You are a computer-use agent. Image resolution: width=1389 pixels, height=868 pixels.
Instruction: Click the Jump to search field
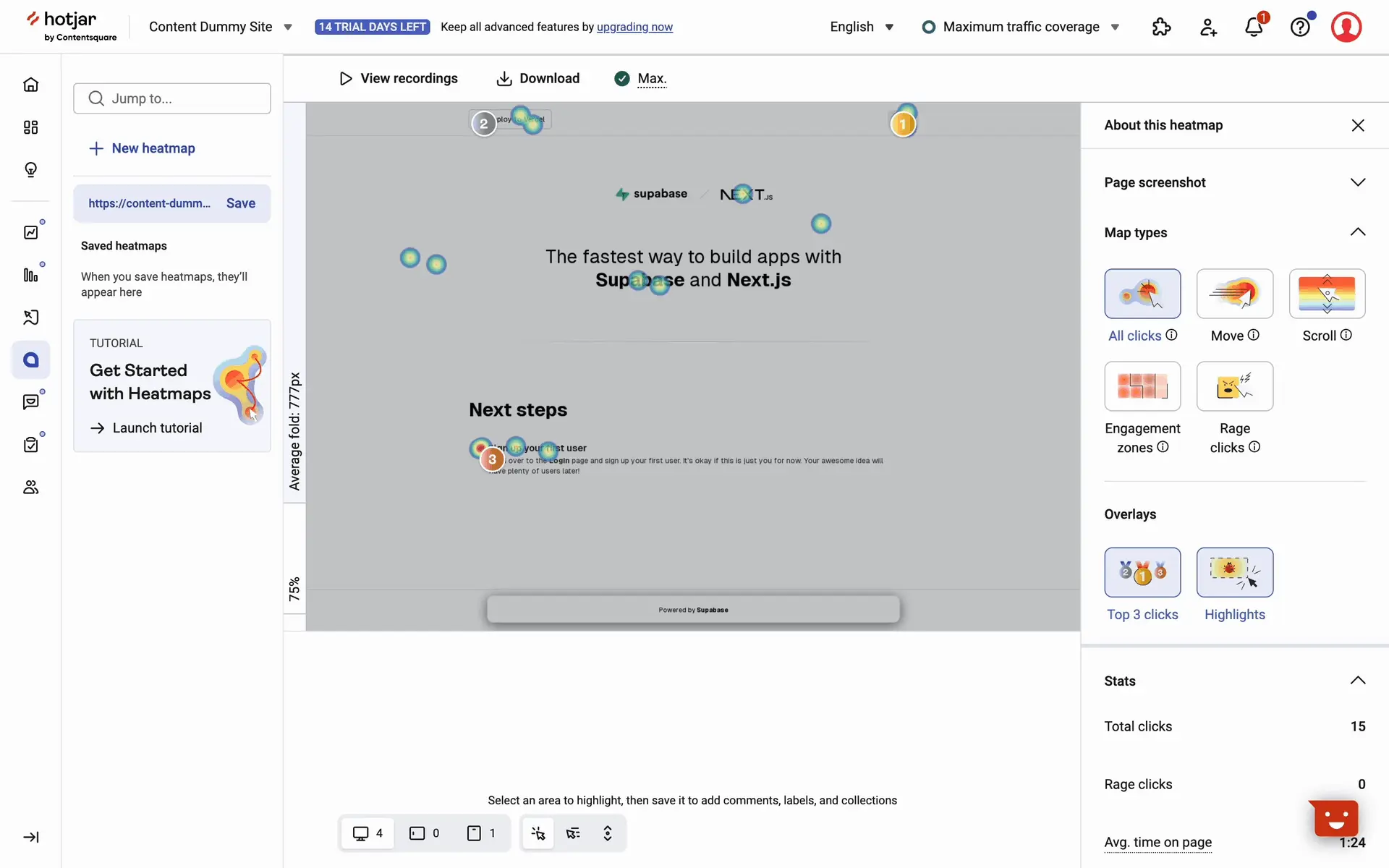click(172, 98)
